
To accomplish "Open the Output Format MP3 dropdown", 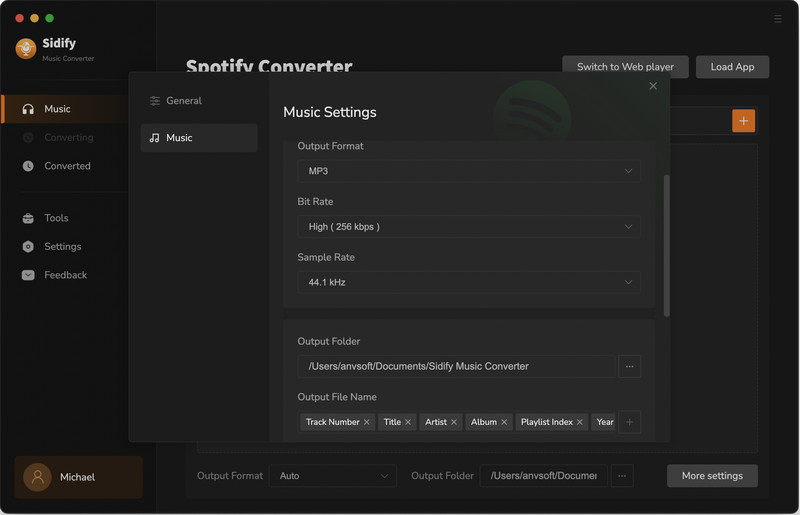I will pyautogui.click(x=469, y=171).
